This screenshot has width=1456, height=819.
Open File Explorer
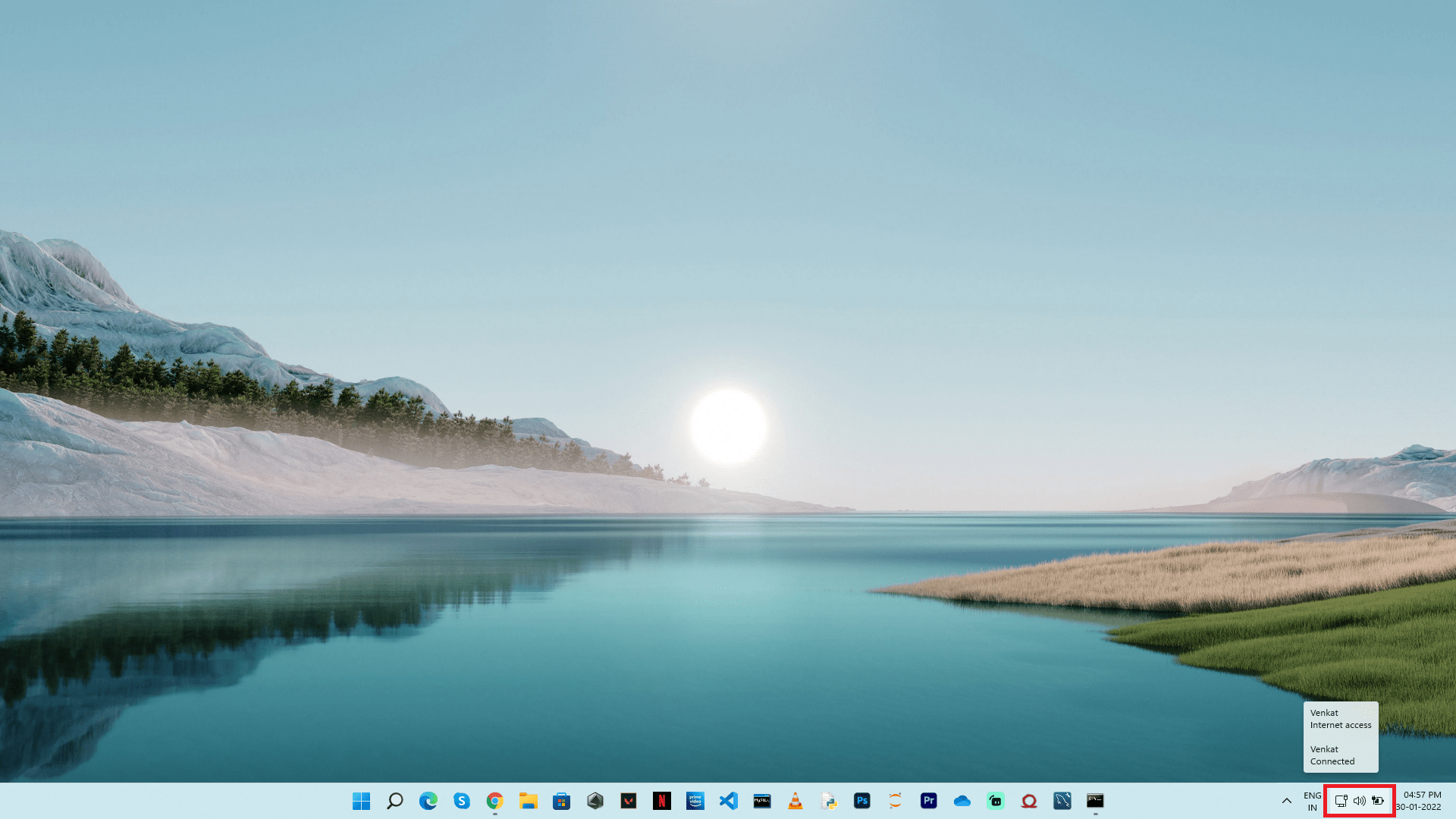529,800
